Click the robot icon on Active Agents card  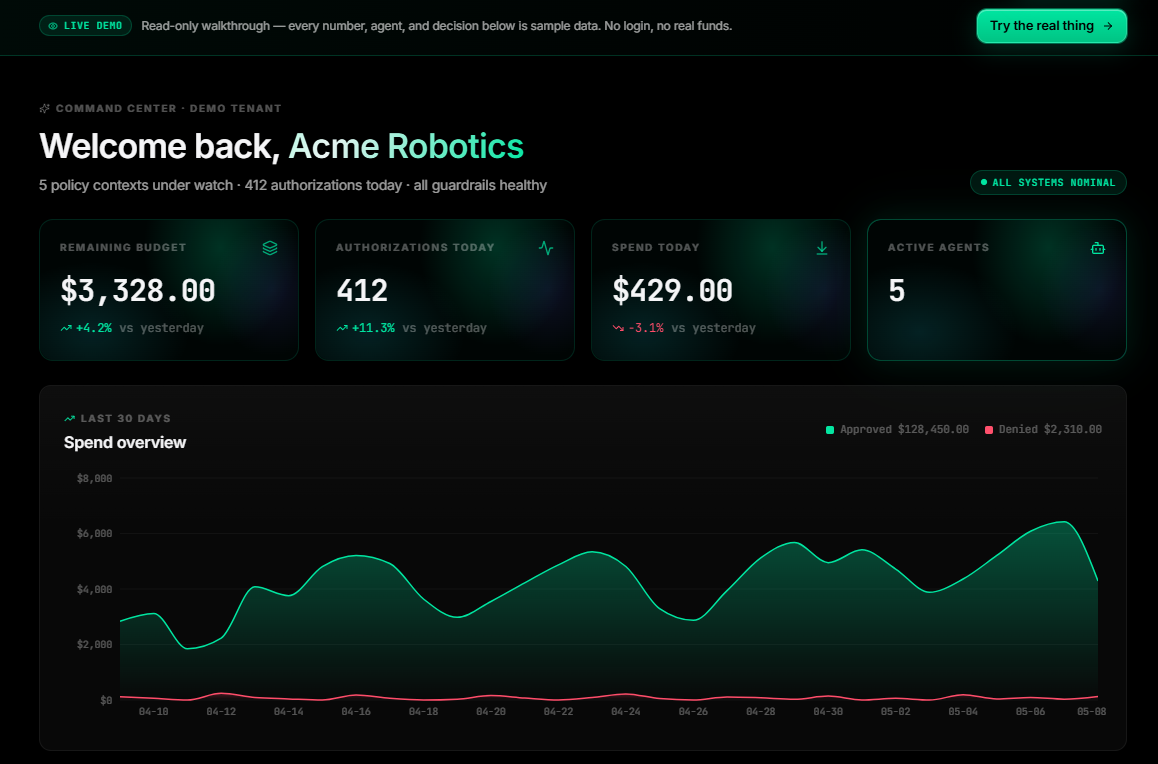pos(1098,248)
